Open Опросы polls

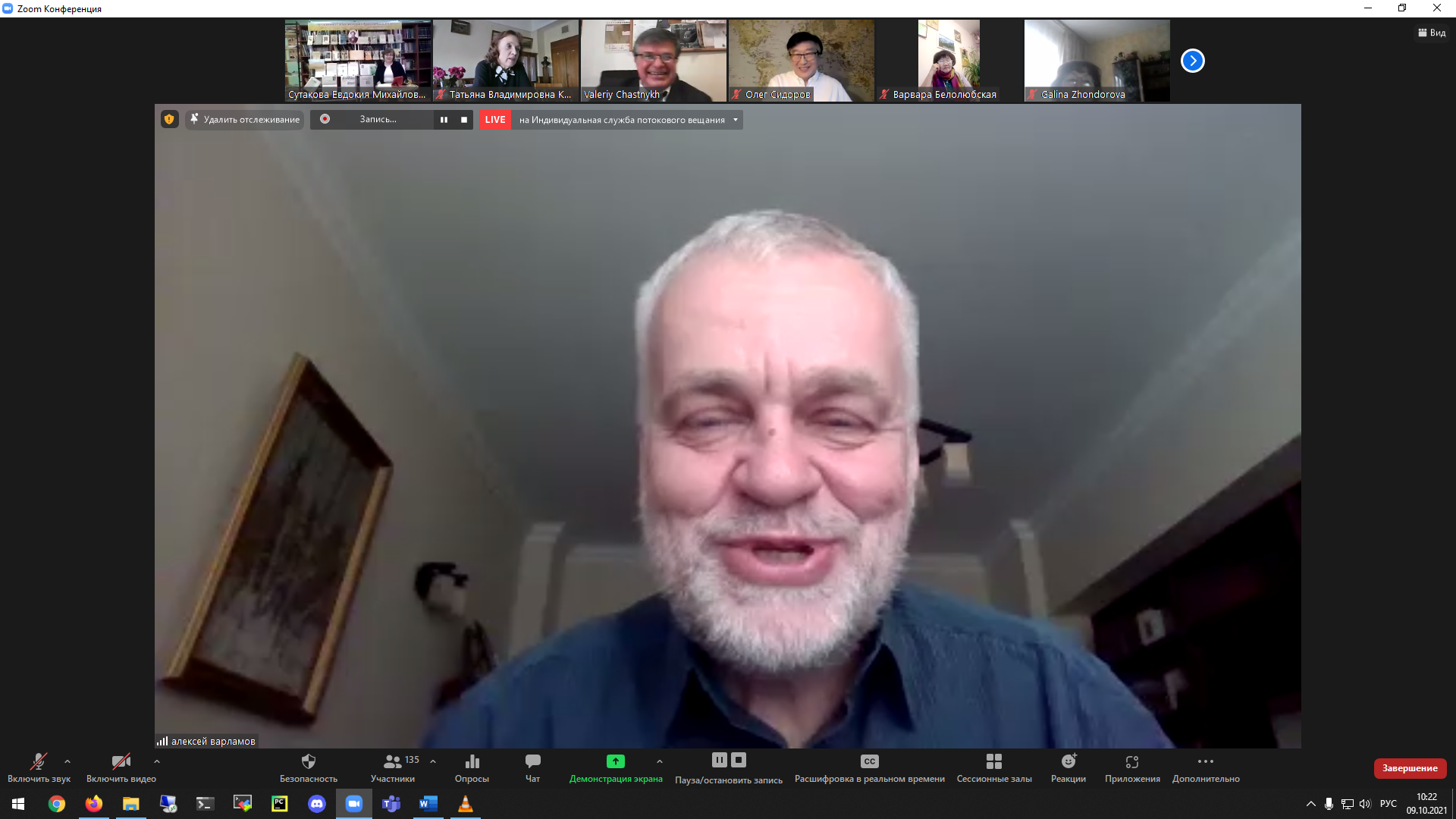coord(472,767)
